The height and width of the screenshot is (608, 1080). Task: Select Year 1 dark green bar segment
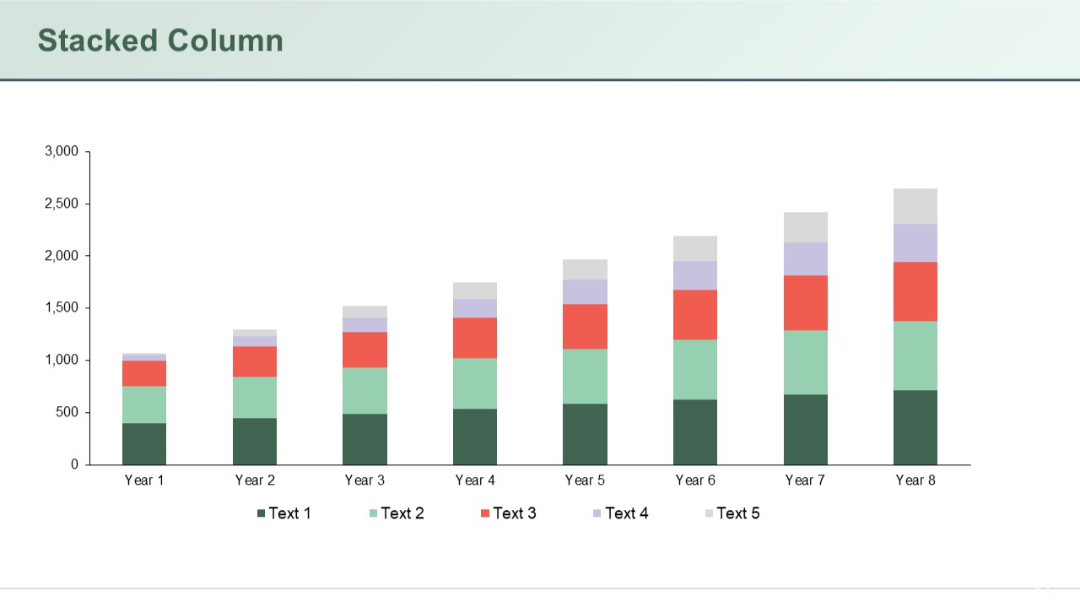click(x=144, y=443)
